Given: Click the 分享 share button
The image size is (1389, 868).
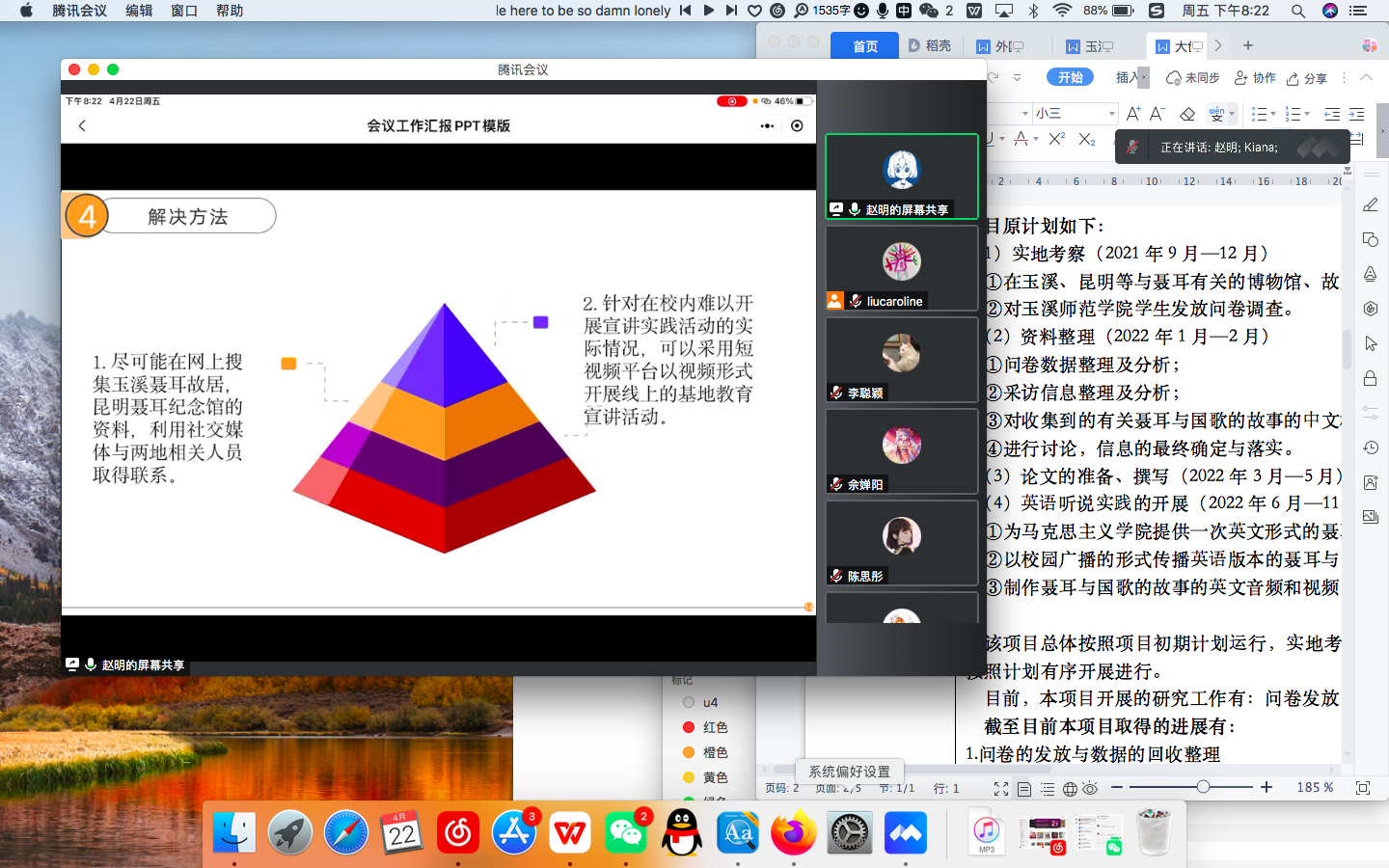Looking at the screenshot, I should coord(1307,78).
